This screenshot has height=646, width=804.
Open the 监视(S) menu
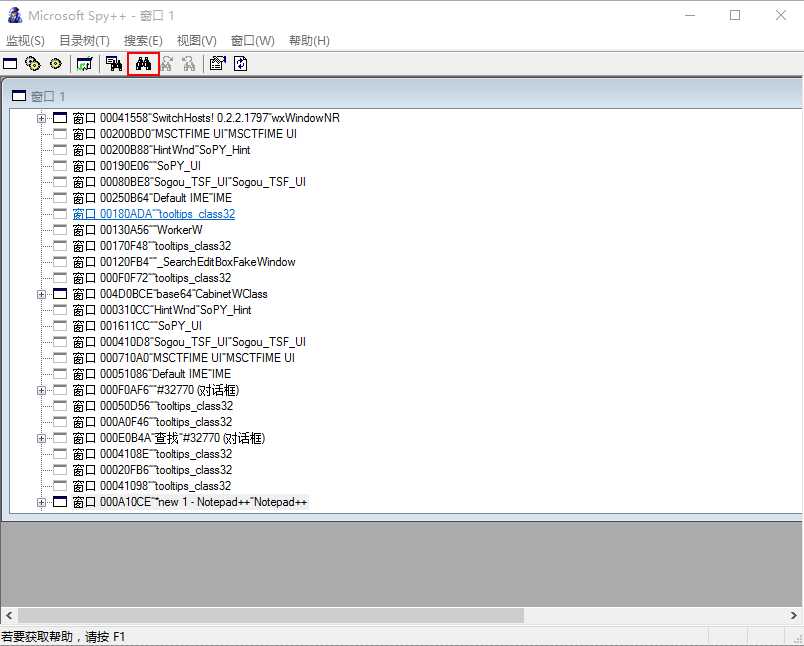tap(25, 41)
